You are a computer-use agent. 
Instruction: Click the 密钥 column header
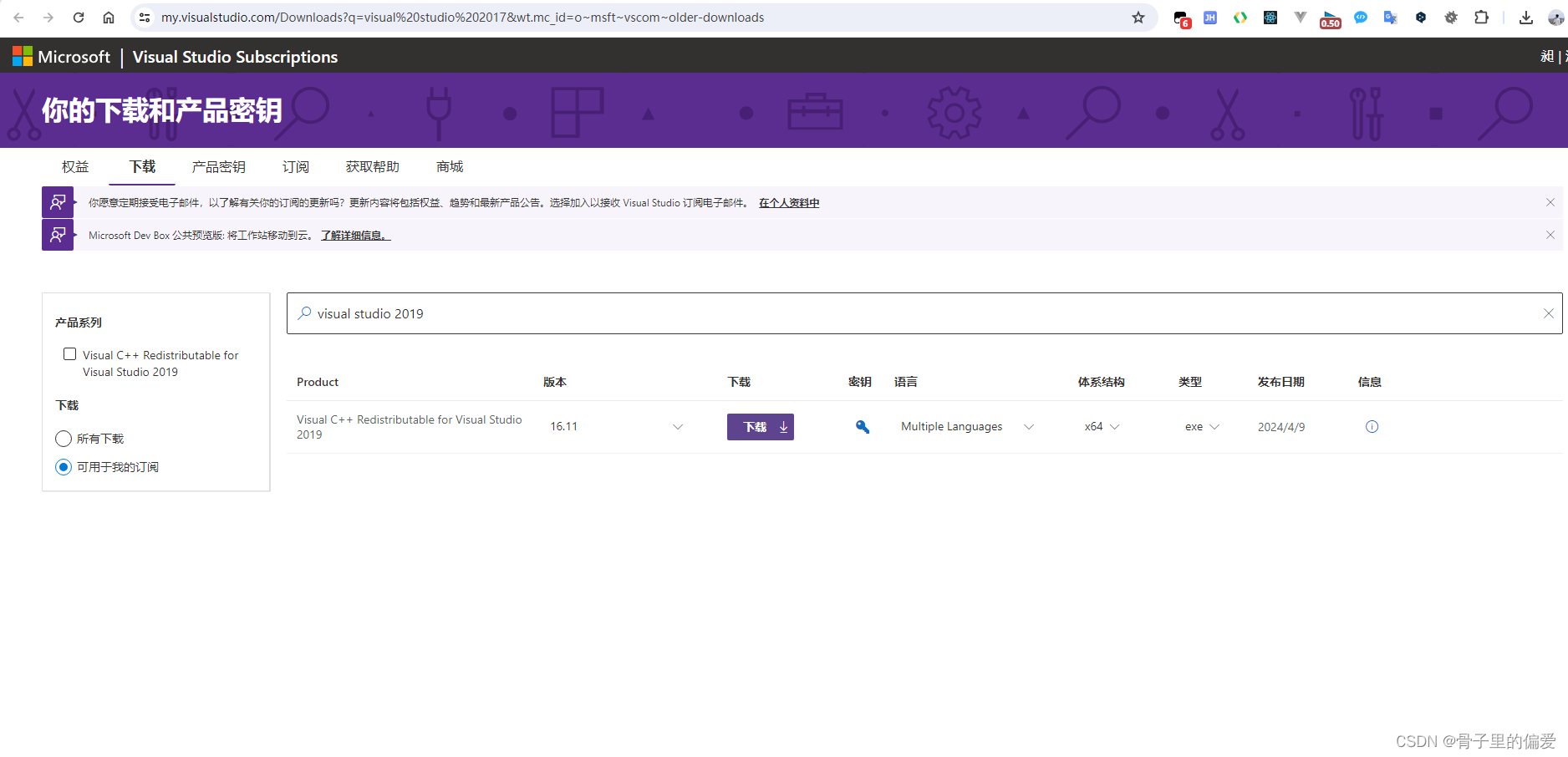pos(860,382)
